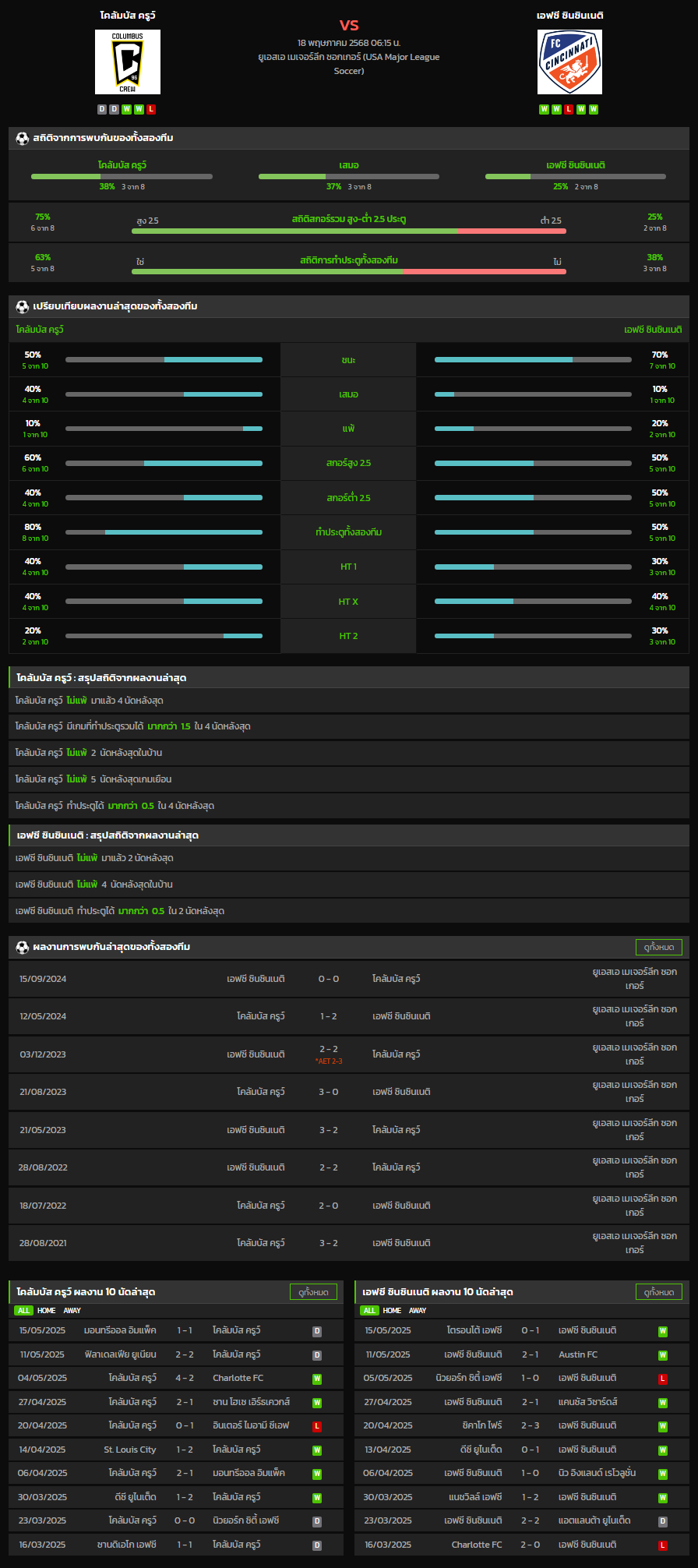
Task: Click Austin FC team name
Action: pyautogui.click(x=578, y=1355)
